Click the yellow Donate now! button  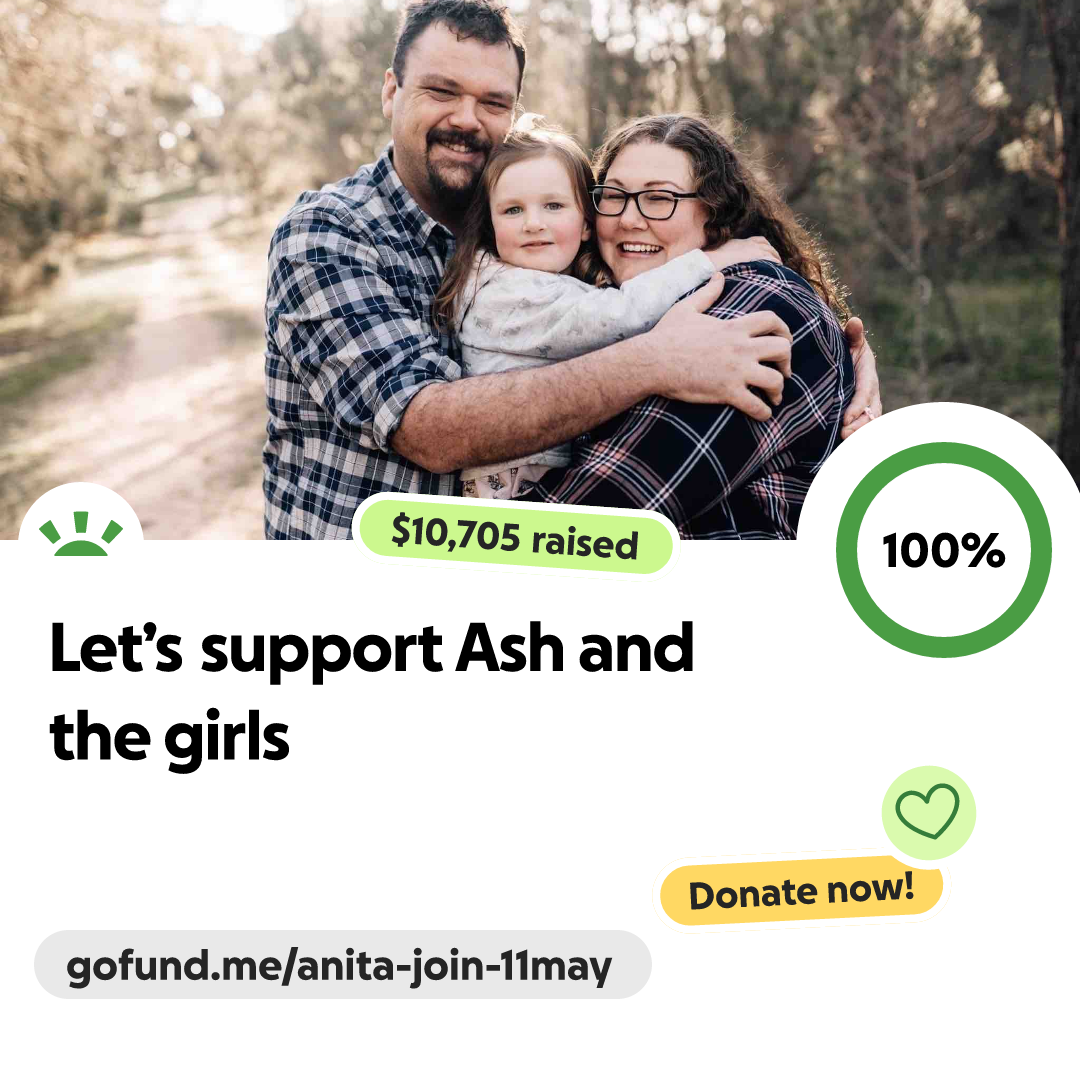801,891
